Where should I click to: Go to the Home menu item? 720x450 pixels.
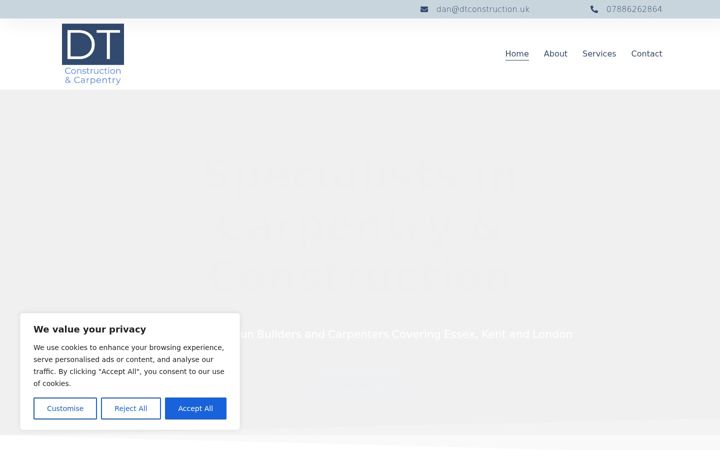(517, 54)
